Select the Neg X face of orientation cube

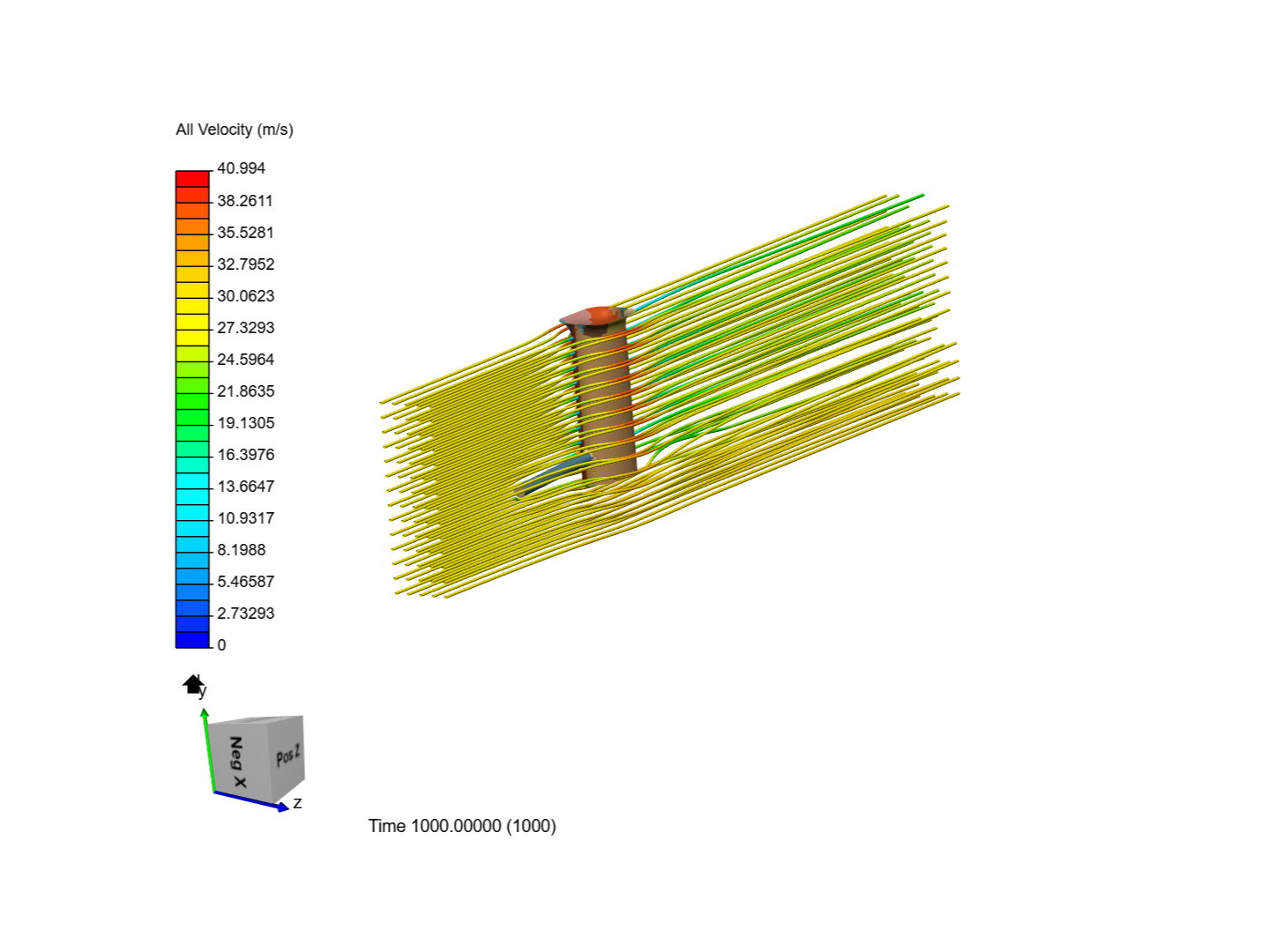237,762
